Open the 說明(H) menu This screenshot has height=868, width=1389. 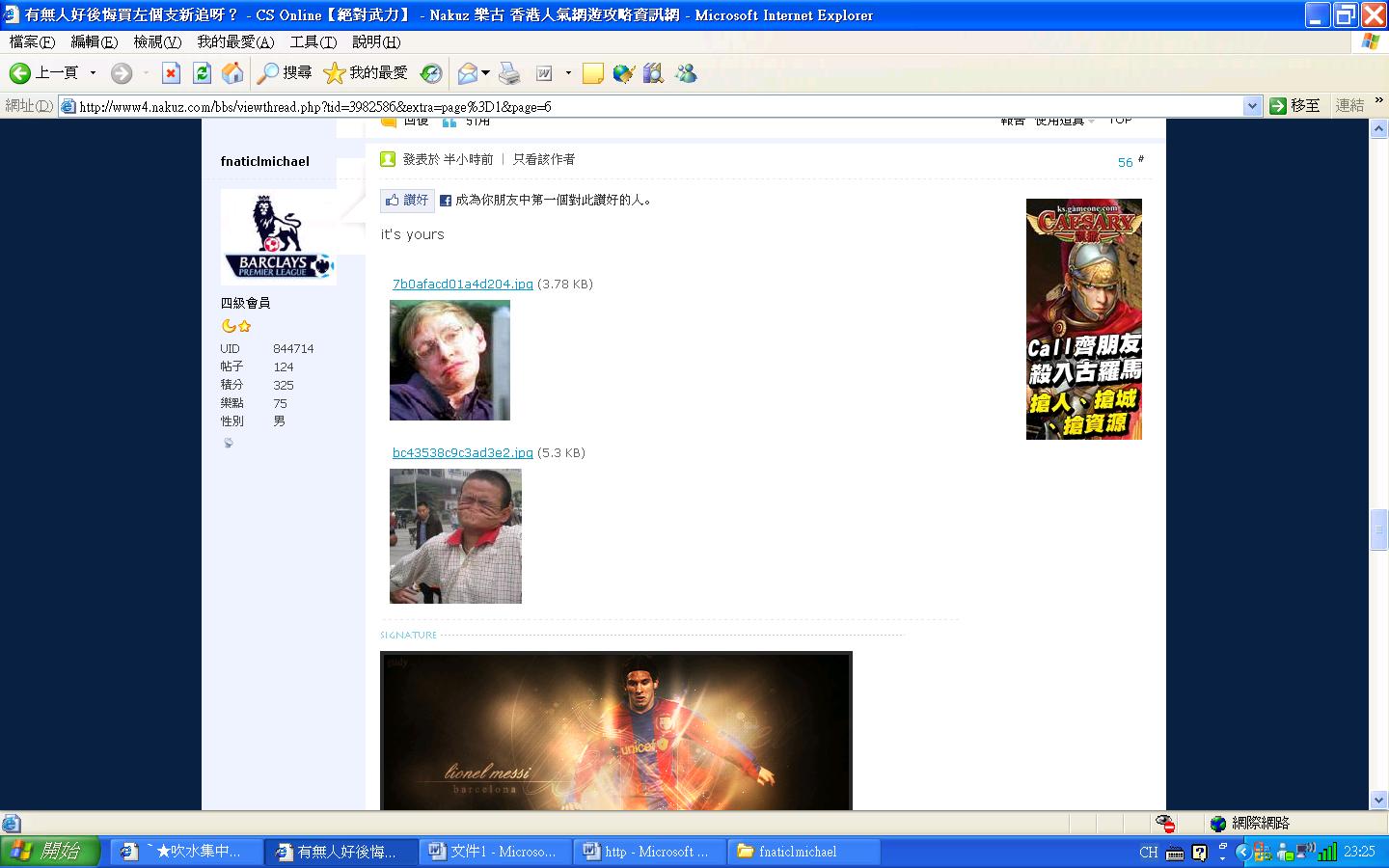[x=376, y=42]
